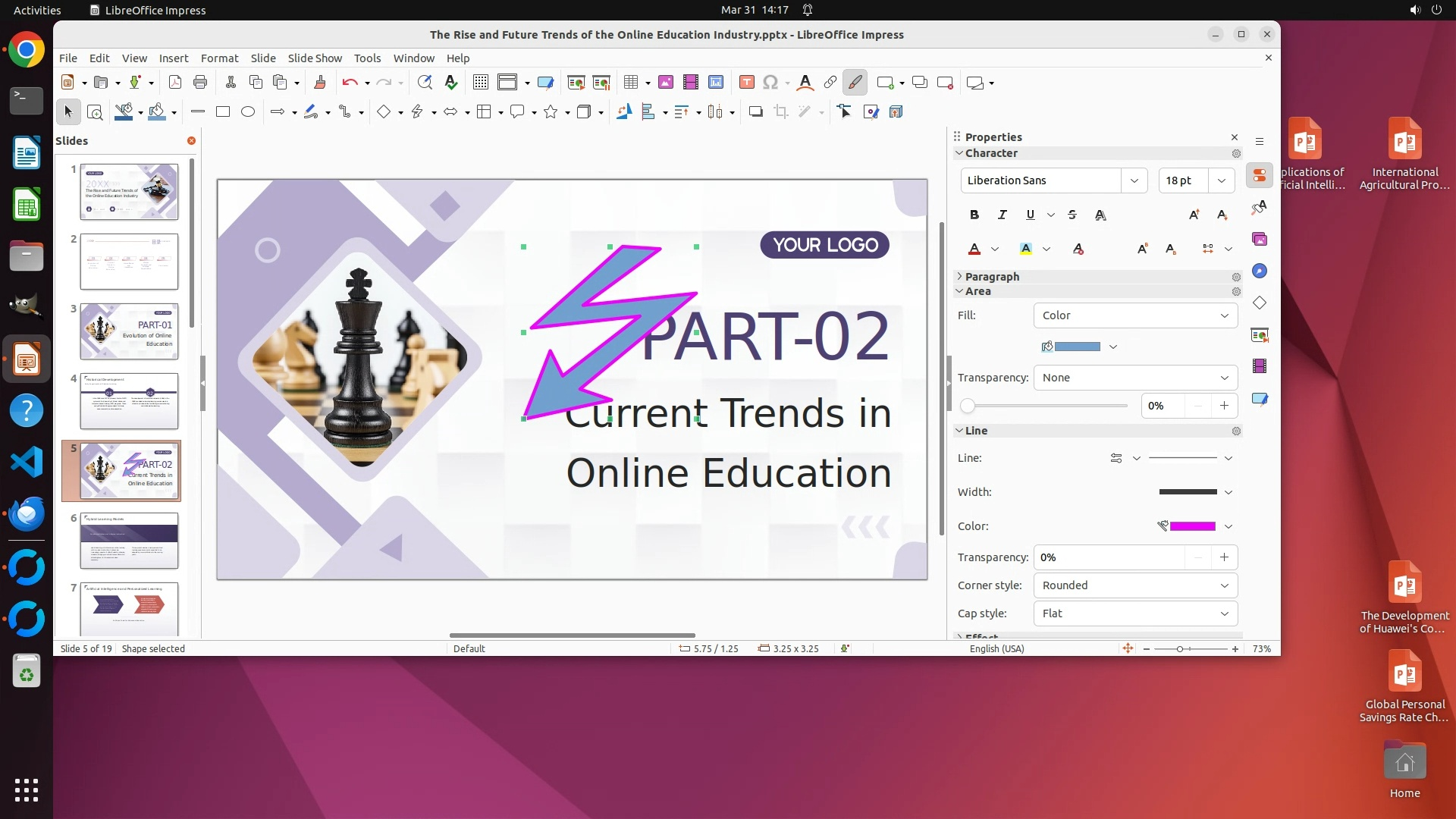This screenshot has width=1456, height=819.
Task: Click the Insert Table toolbar icon
Action: (630, 83)
